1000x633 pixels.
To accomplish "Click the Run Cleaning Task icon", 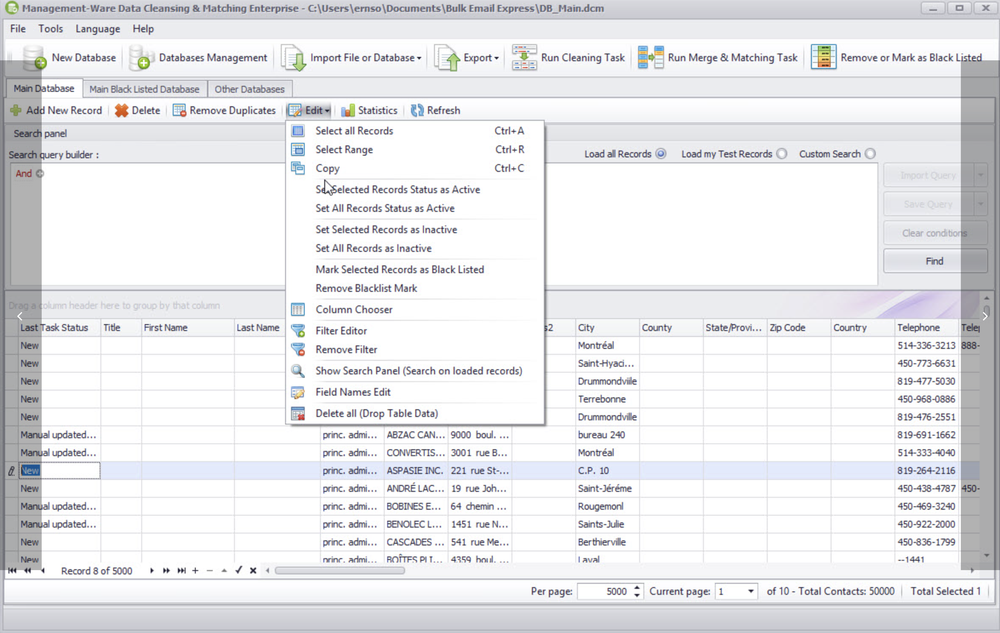I will [524, 57].
